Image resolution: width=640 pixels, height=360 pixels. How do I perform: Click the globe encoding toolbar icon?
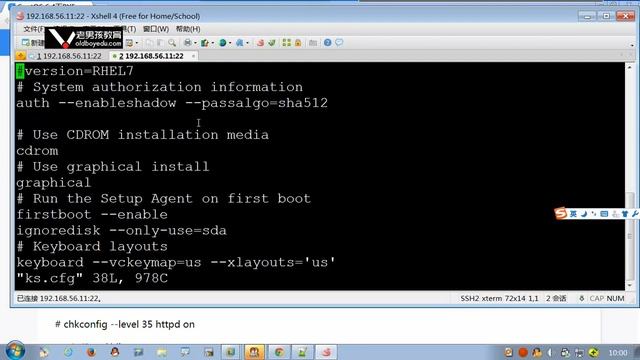click(x=222, y=42)
